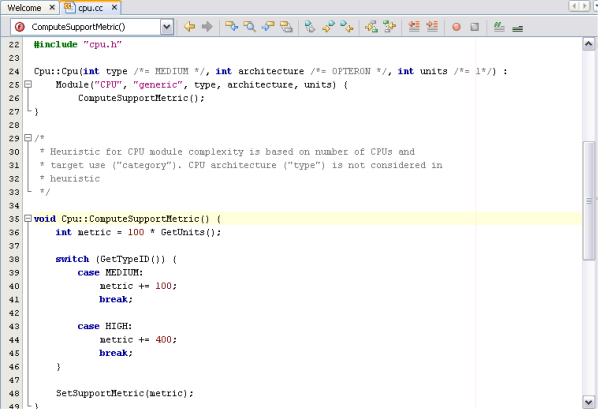Click the vertical scrollbar up arrow

(x=589, y=44)
